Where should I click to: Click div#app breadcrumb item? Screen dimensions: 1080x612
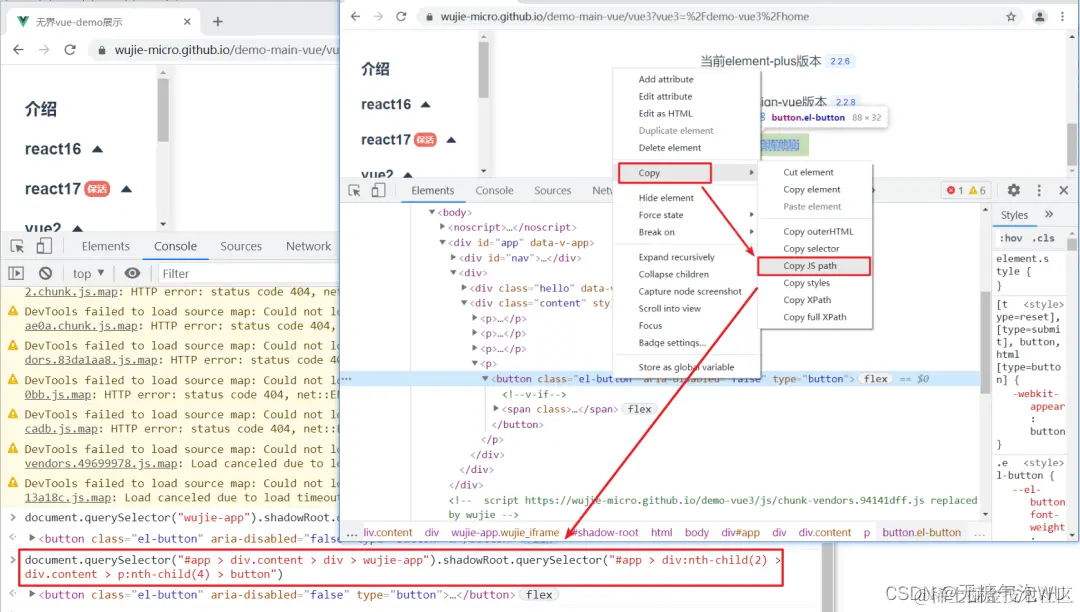click(740, 532)
